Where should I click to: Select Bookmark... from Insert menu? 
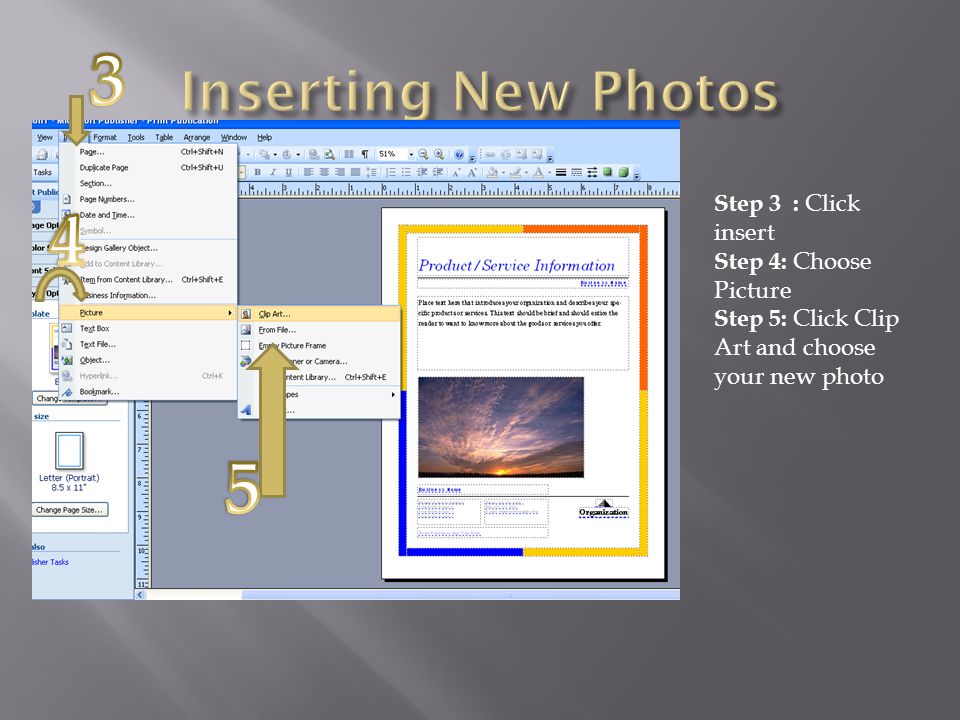coord(148,392)
